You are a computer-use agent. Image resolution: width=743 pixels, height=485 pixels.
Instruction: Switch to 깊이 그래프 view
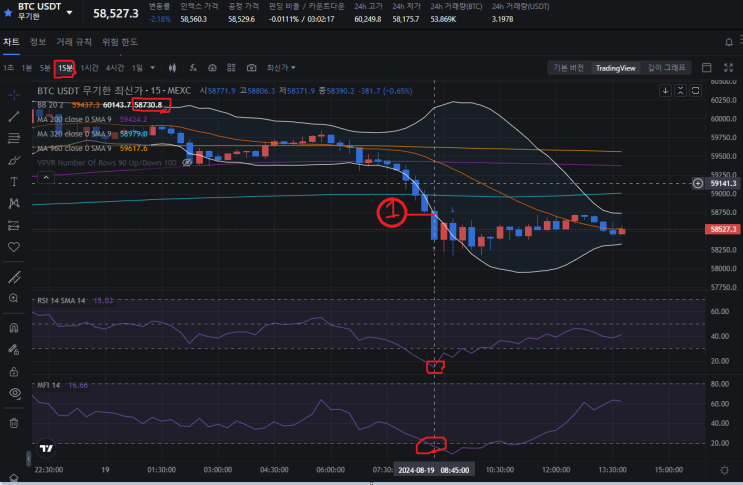pos(666,68)
